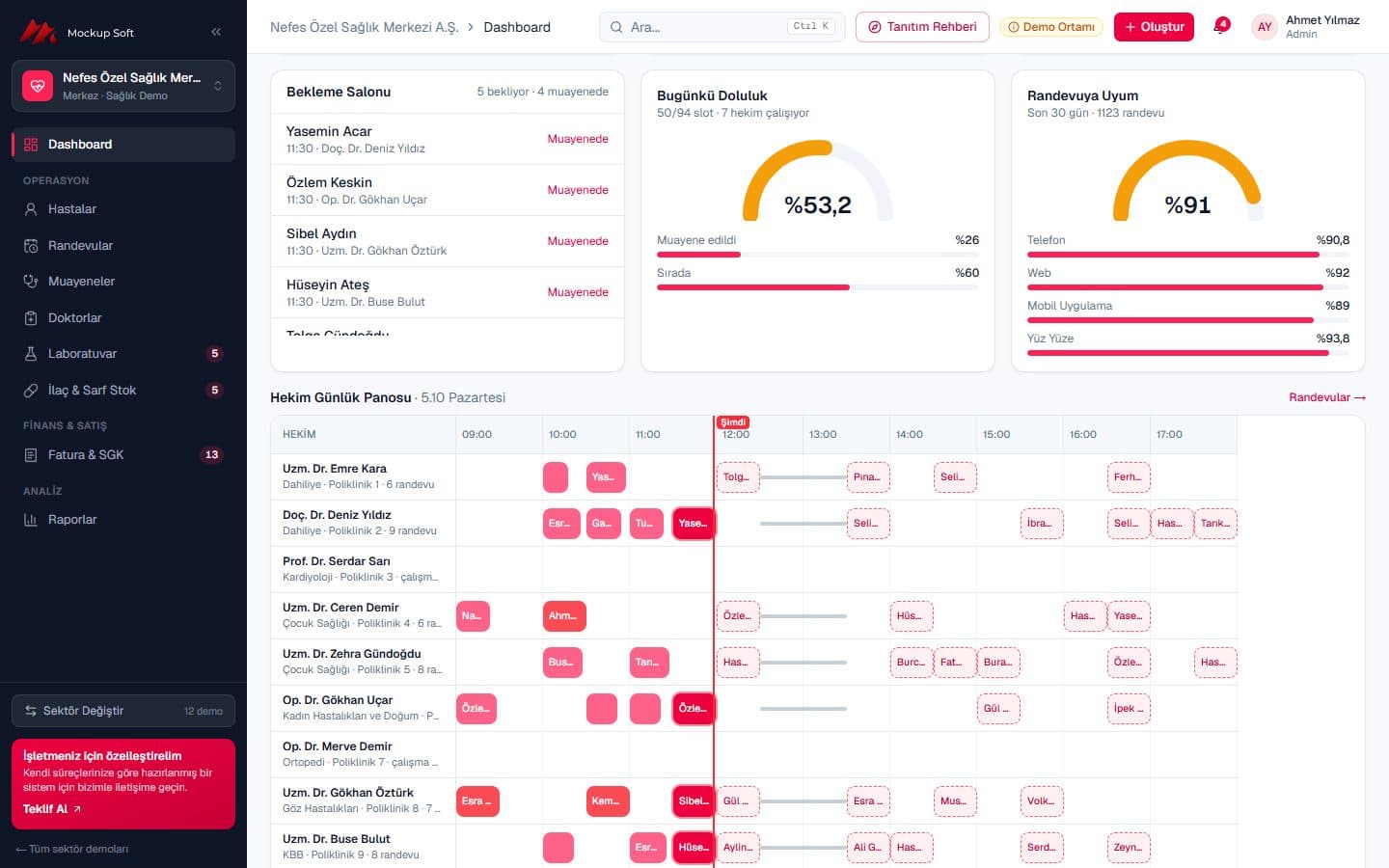1389x868 pixels.
Task: Click the Telefon compliance progress bar
Action: 1188,255
